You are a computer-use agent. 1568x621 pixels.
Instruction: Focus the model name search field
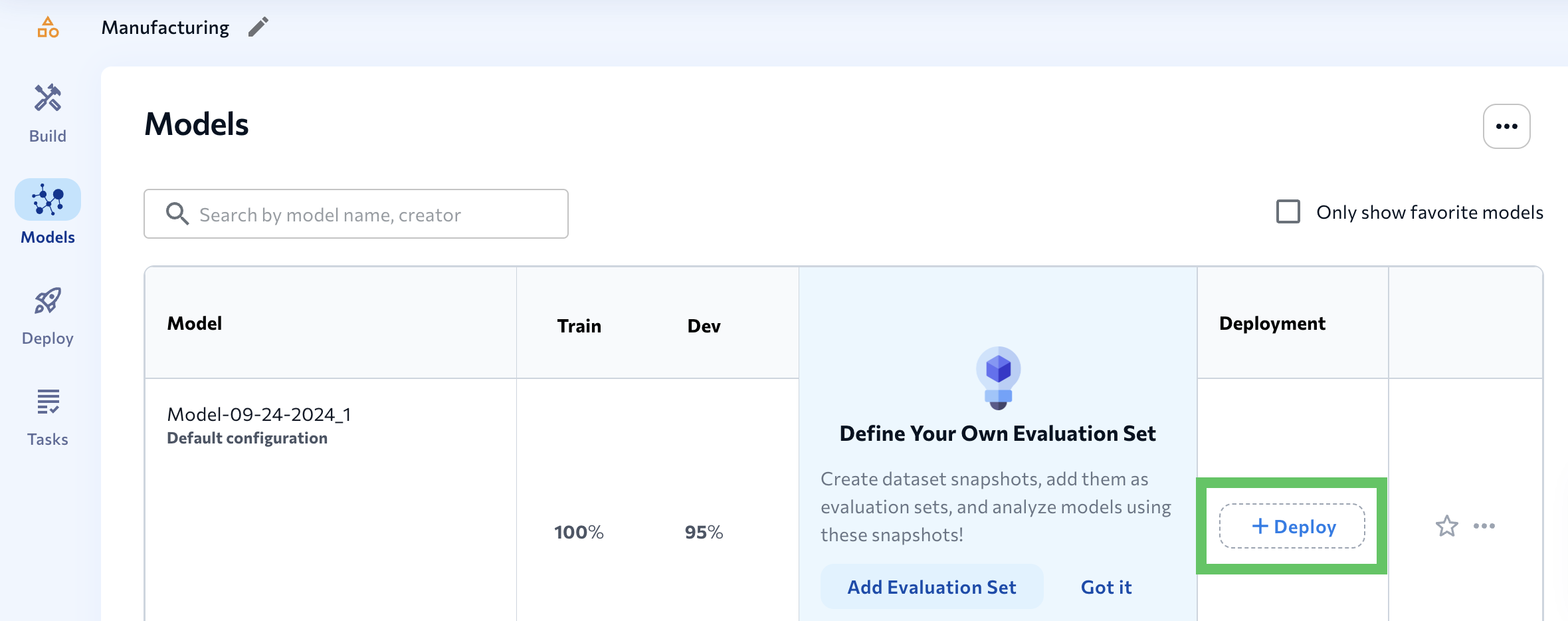[372, 214]
